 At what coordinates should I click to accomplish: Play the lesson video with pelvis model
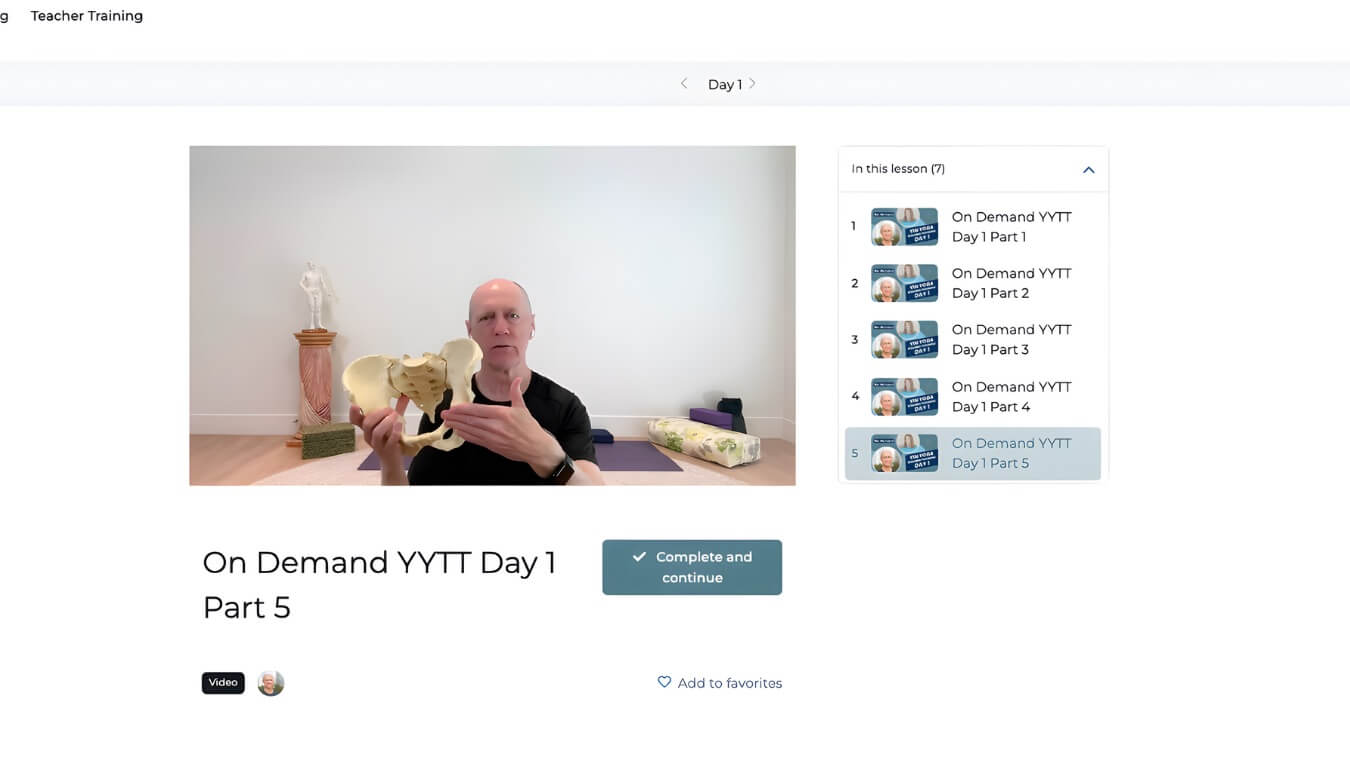pyautogui.click(x=492, y=316)
